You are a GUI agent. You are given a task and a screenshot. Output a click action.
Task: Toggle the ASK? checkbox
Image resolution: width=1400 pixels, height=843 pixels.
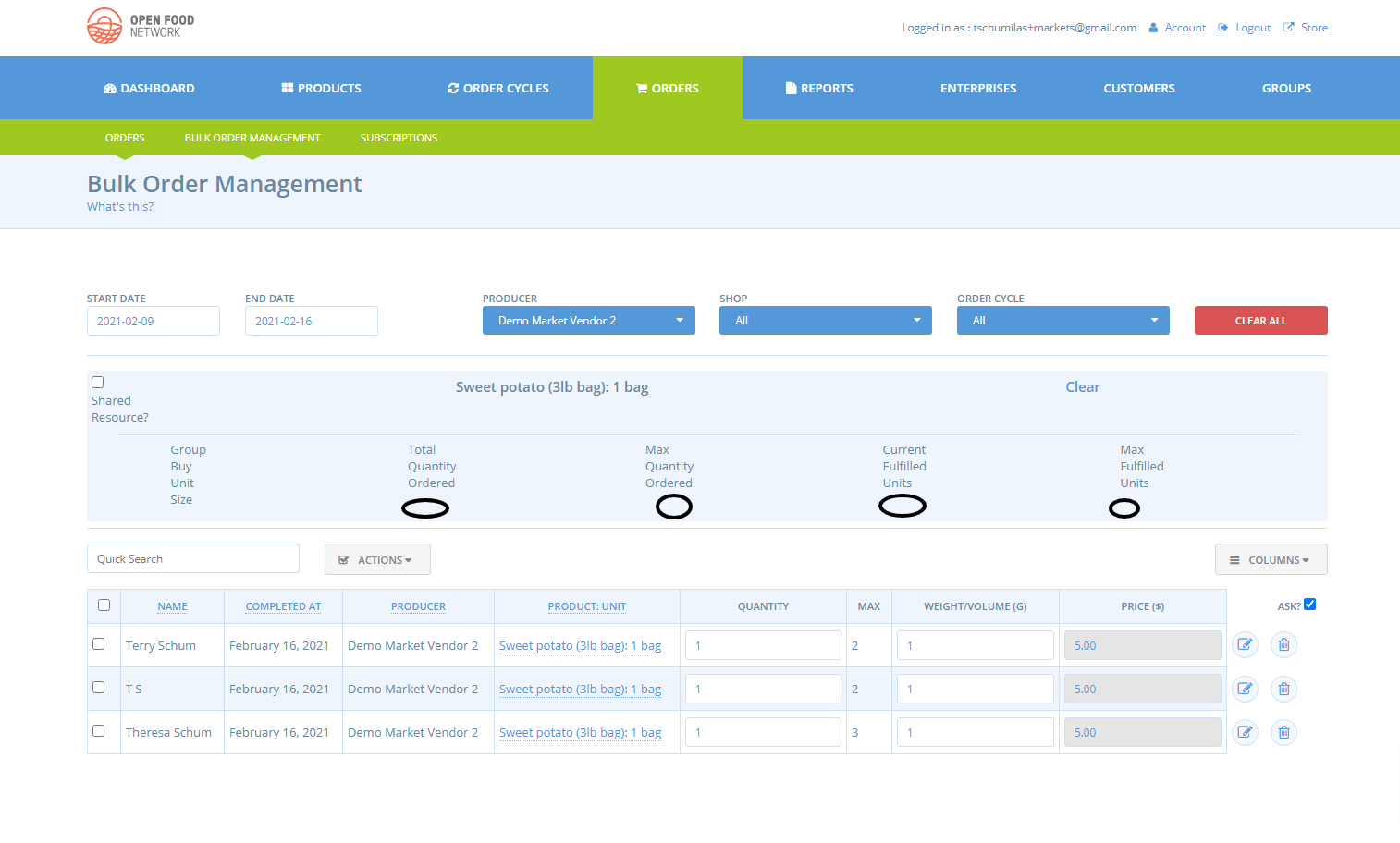coord(1309,604)
